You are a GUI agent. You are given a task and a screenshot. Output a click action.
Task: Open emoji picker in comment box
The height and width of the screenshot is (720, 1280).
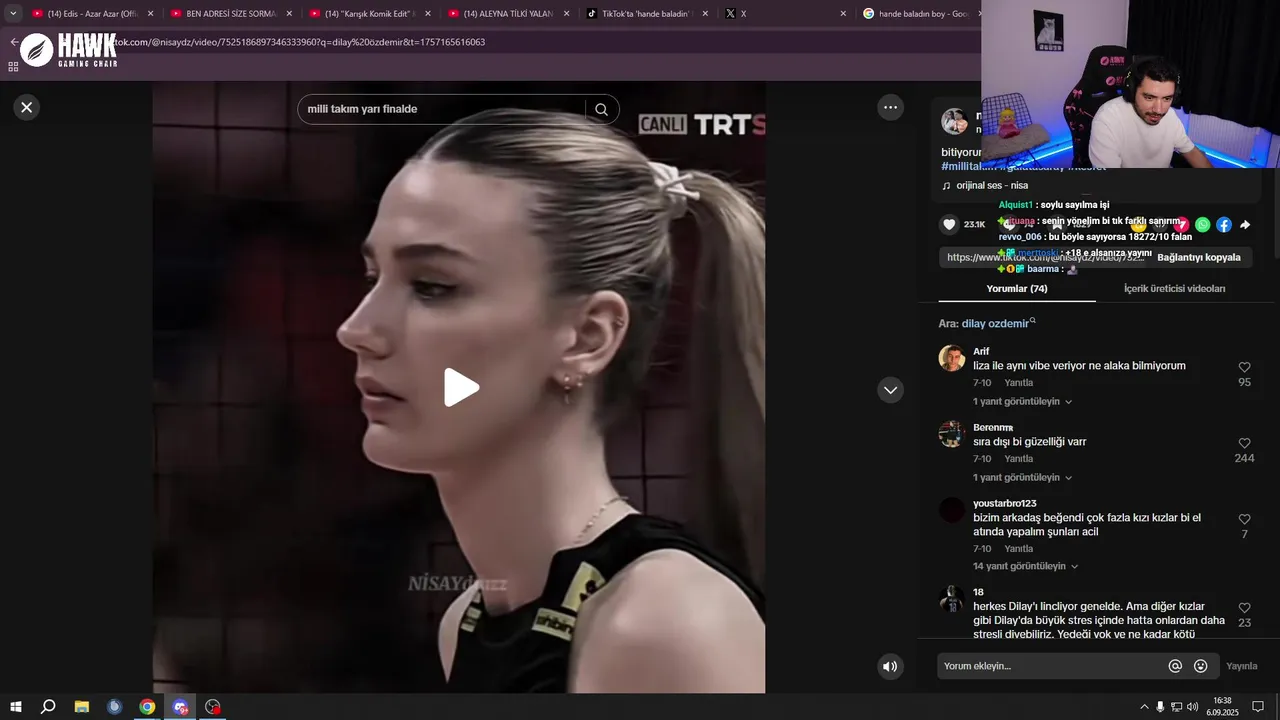[x=1200, y=666]
